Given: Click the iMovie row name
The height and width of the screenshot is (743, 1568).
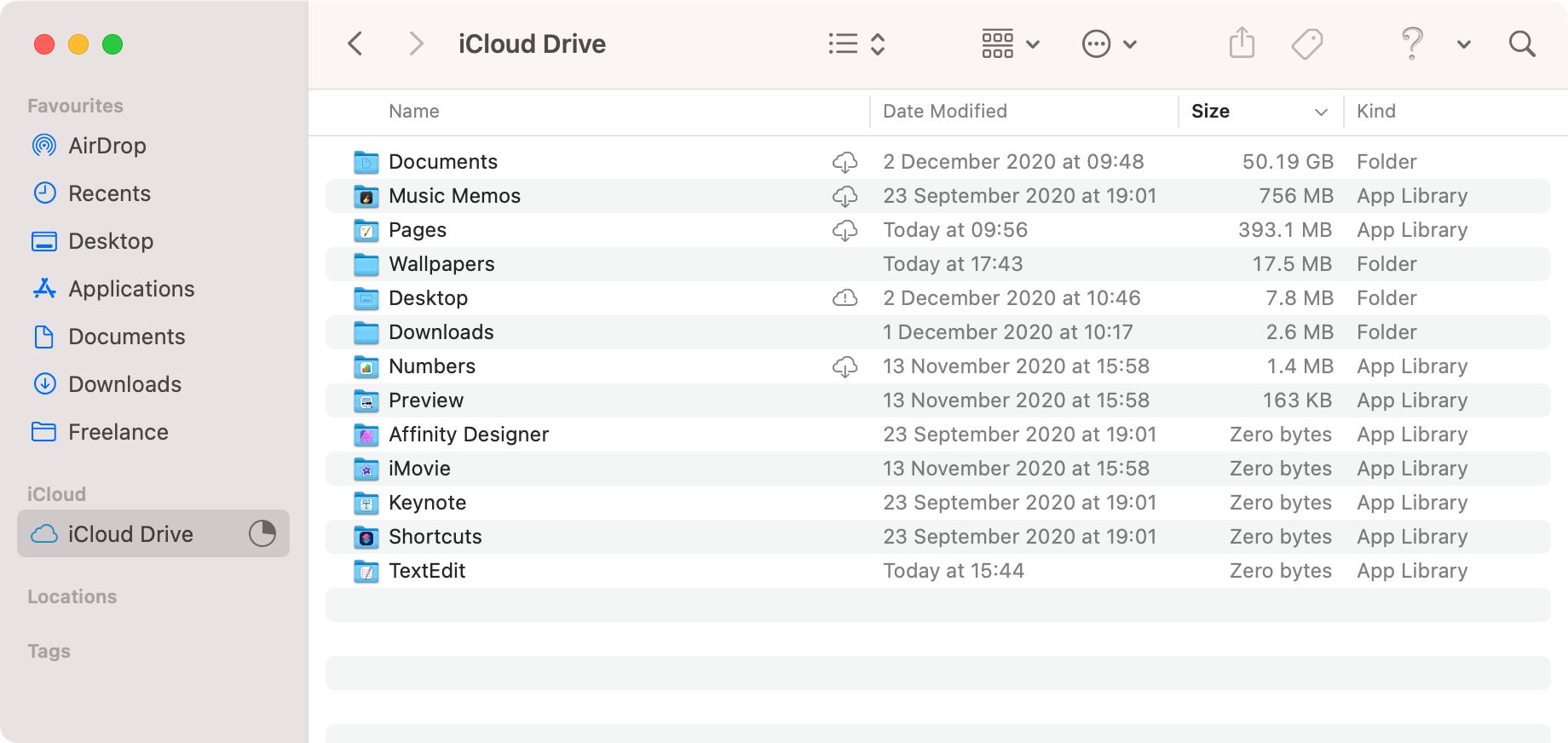Looking at the screenshot, I should [419, 469].
